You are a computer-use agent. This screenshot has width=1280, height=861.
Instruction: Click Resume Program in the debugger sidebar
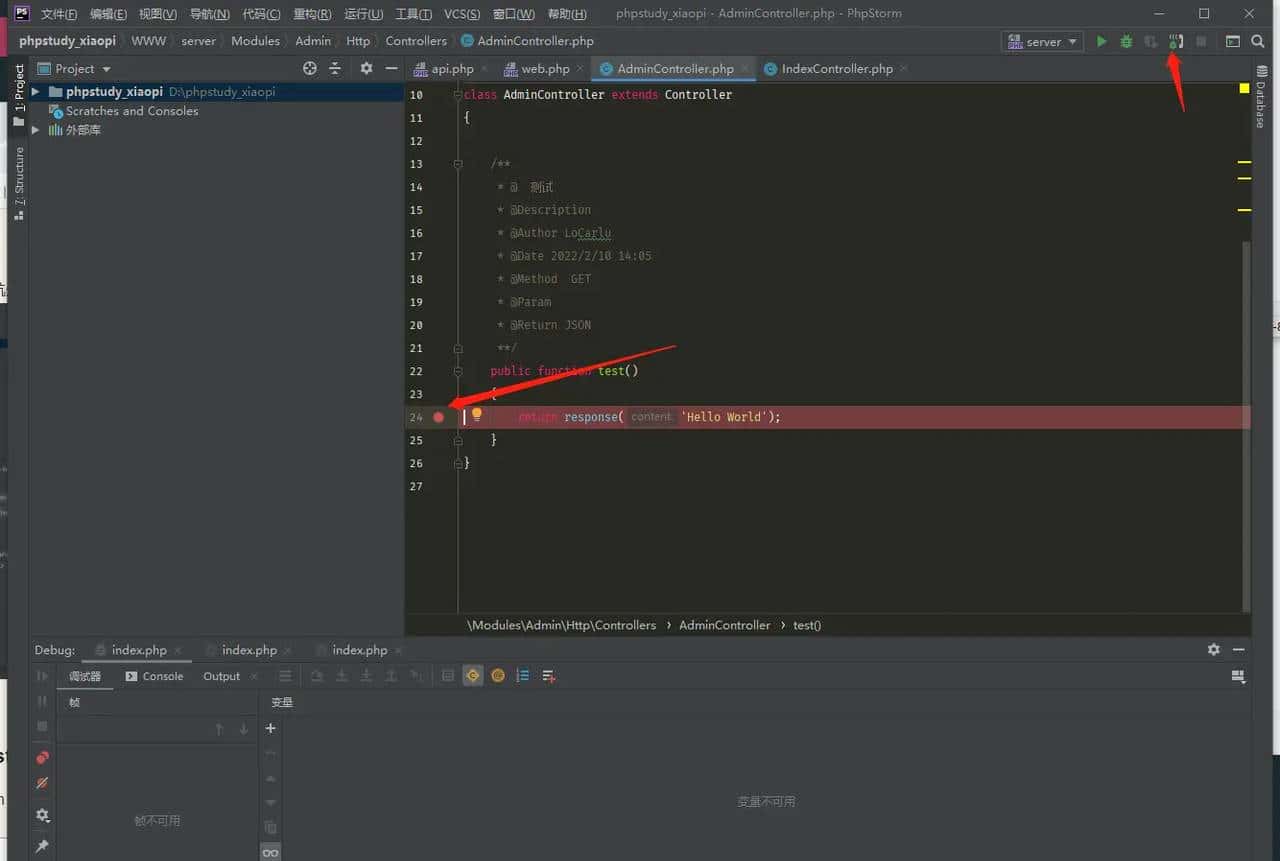click(x=42, y=674)
